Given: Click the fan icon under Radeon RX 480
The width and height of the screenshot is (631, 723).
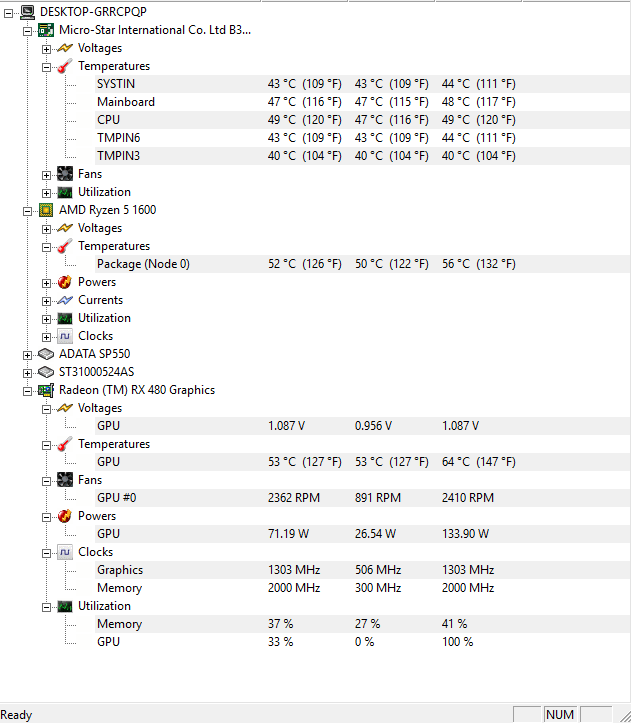Looking at the screenshot, I should (x=65, y=480).
